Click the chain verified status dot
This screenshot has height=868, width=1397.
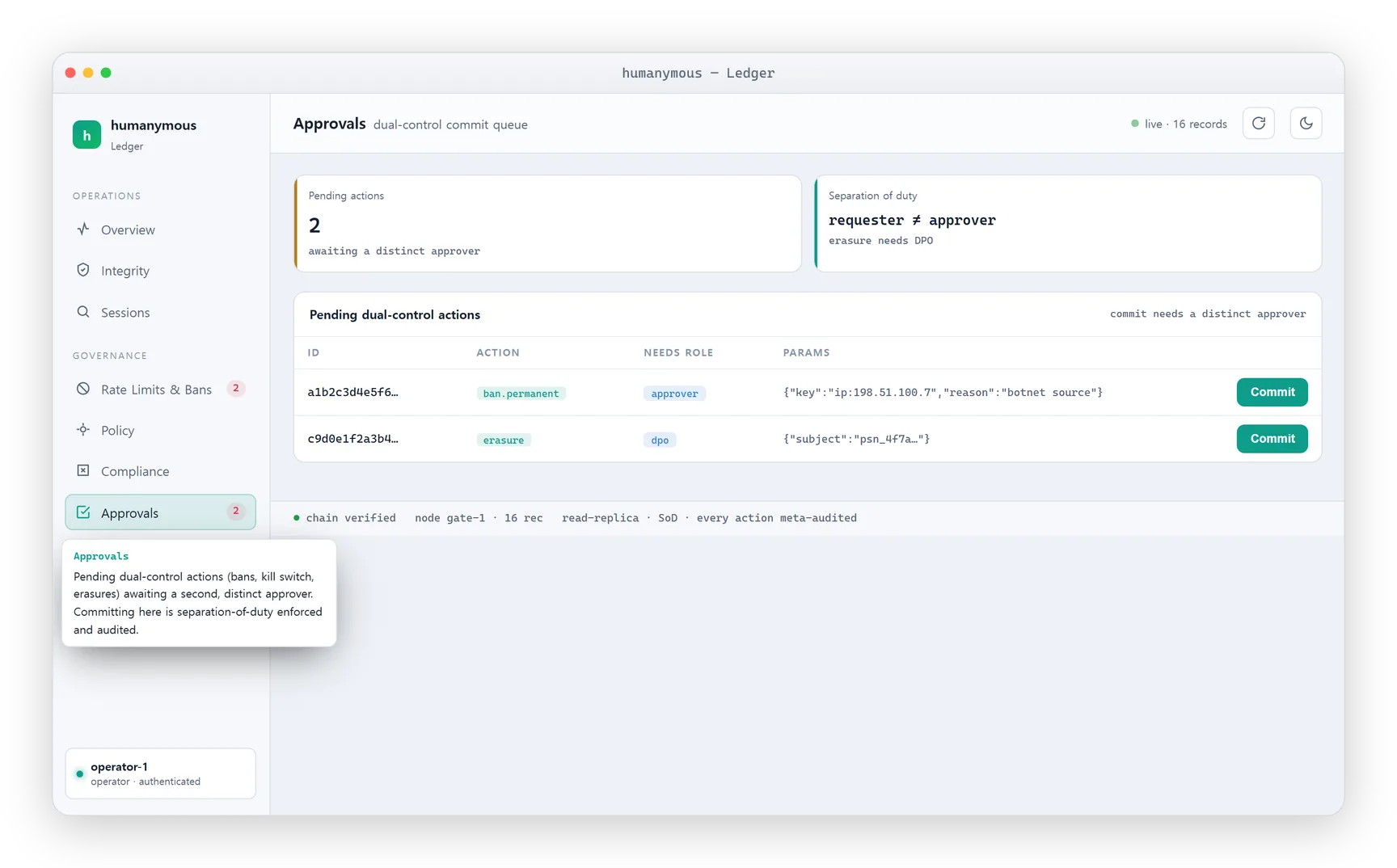coord(297,518)
